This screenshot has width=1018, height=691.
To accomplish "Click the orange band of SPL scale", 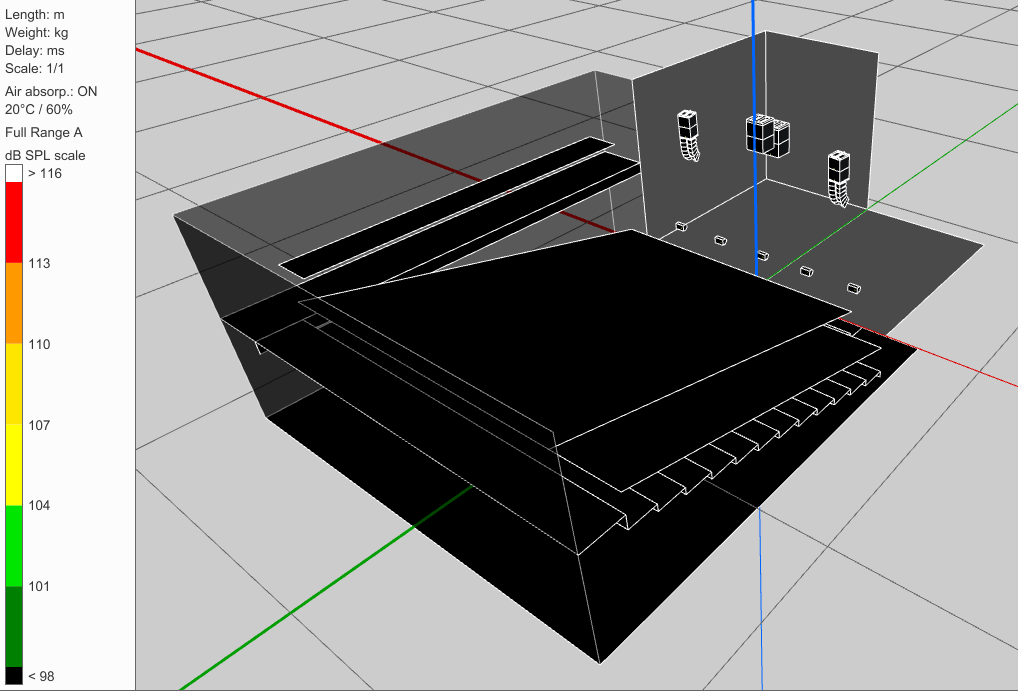I will 14,303.
